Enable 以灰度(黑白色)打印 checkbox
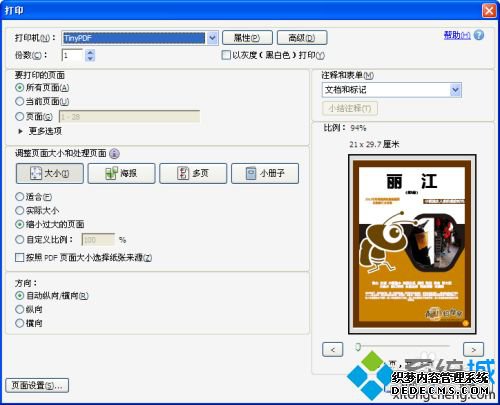The height and width of the screenshot is (405, 500). pos(226,55)
